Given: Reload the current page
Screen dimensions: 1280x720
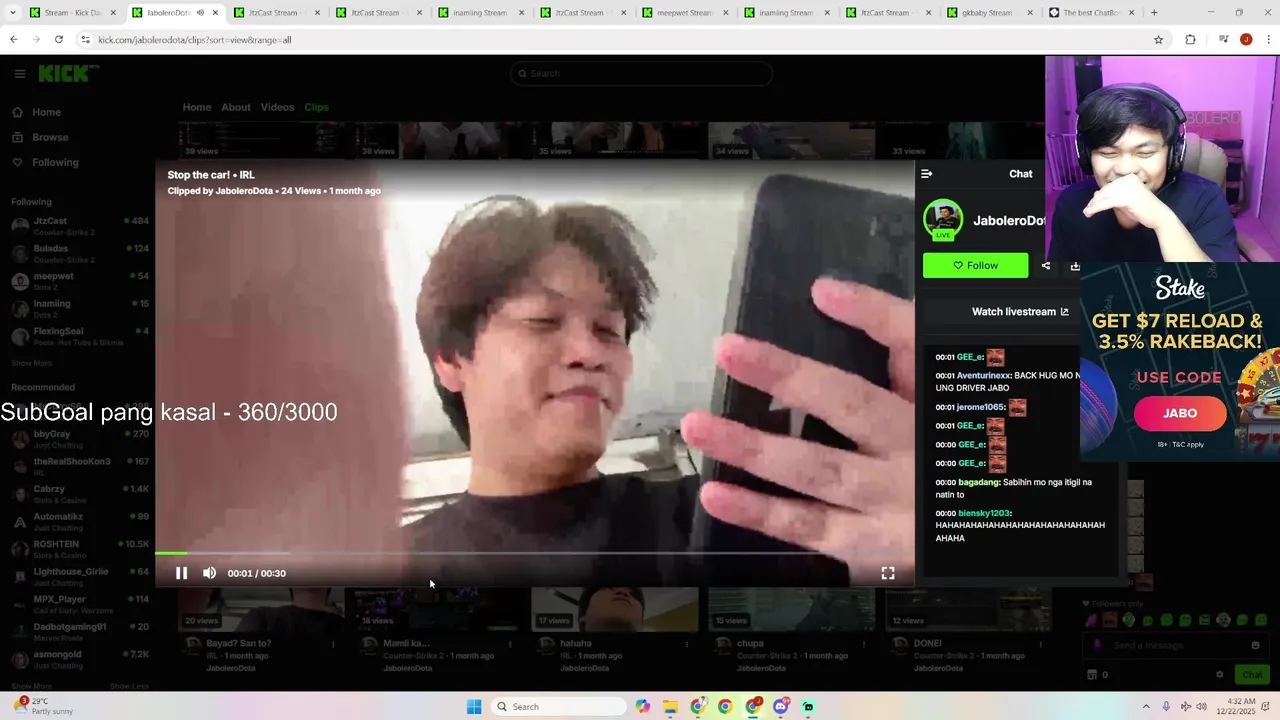Looking at the screenshot, I should 59,40.
